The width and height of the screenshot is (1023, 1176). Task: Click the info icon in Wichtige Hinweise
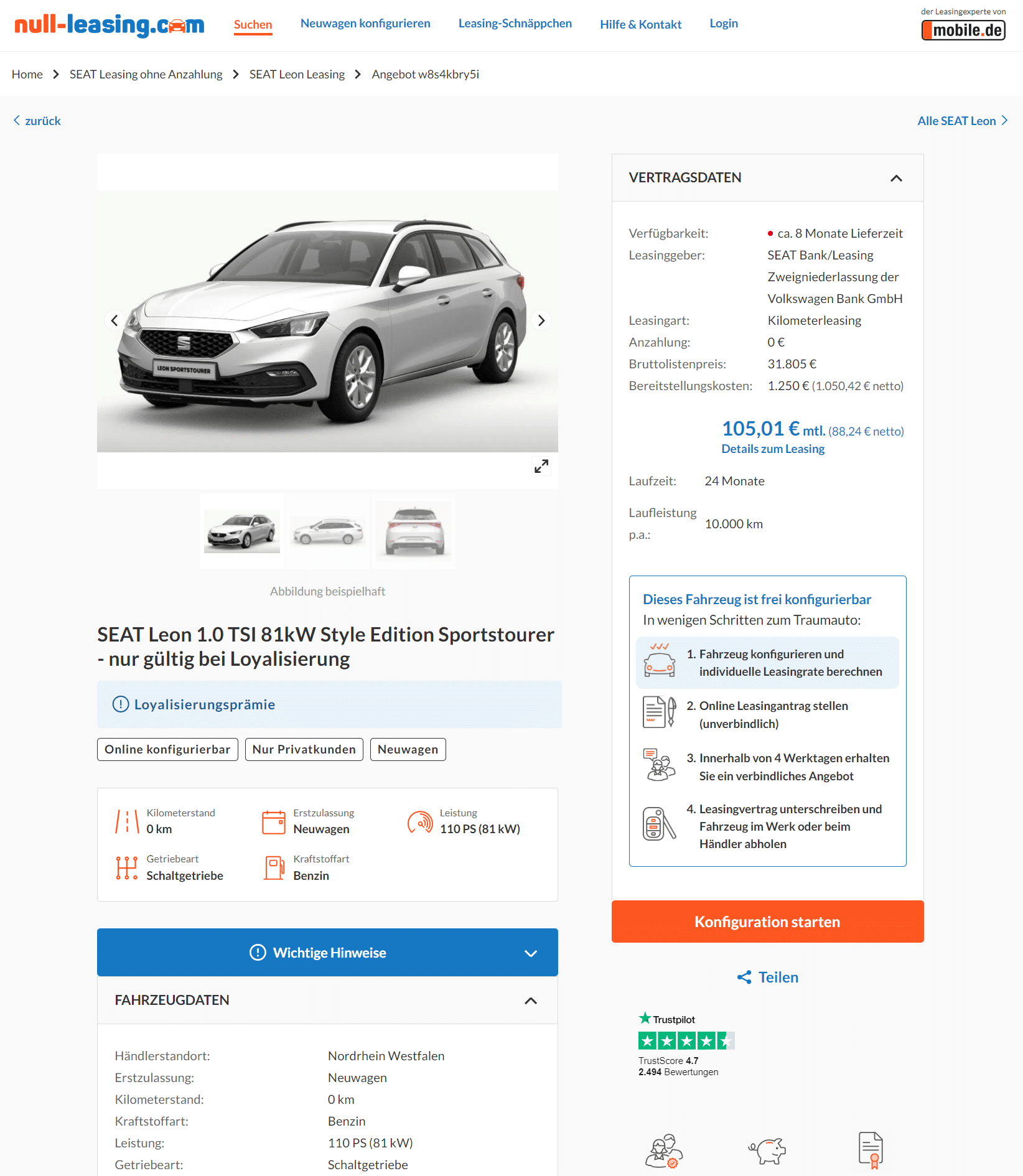pos(258,953)
